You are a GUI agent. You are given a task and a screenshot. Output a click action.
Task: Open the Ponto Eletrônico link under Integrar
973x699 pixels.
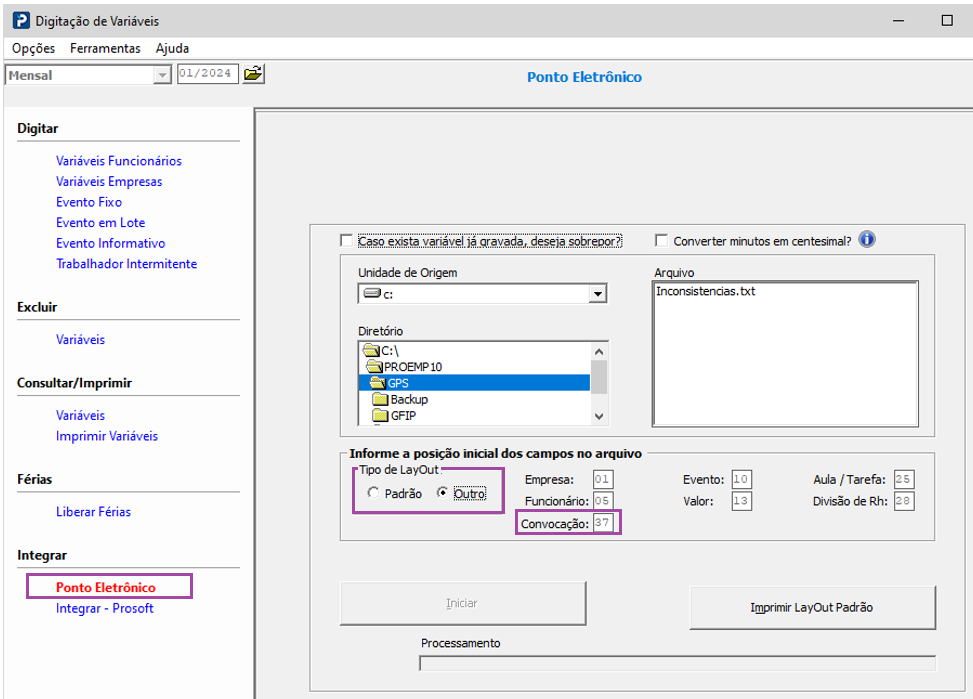pos(105,587)
